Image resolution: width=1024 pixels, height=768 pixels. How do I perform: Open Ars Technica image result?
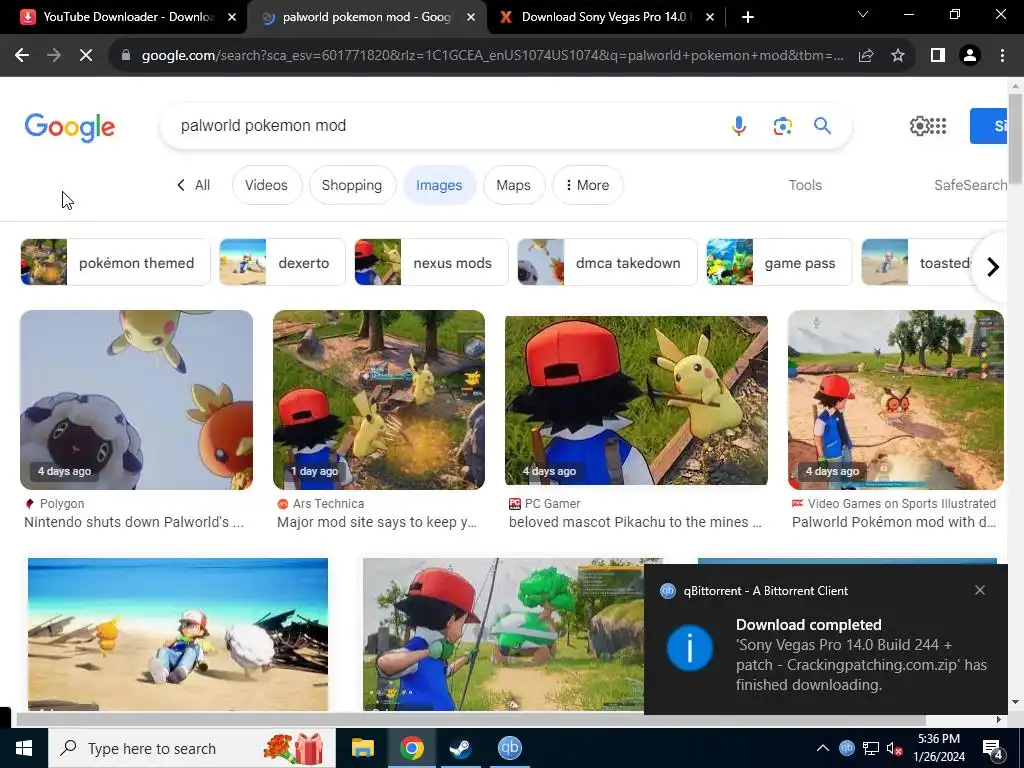click(x=379, y=400)
